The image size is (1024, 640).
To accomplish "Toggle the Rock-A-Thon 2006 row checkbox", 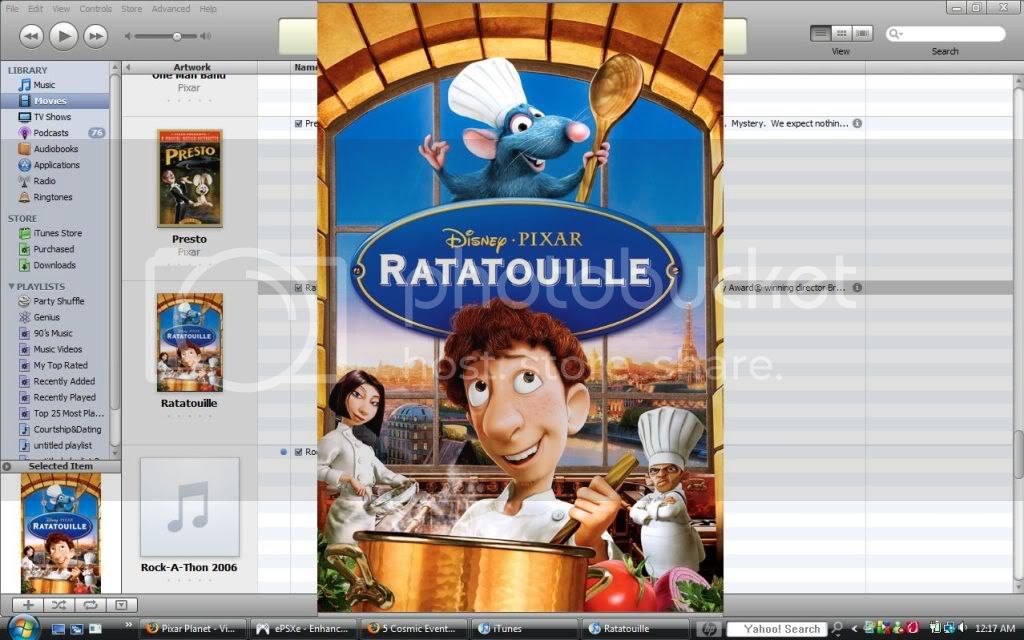I will pos(298,452).
